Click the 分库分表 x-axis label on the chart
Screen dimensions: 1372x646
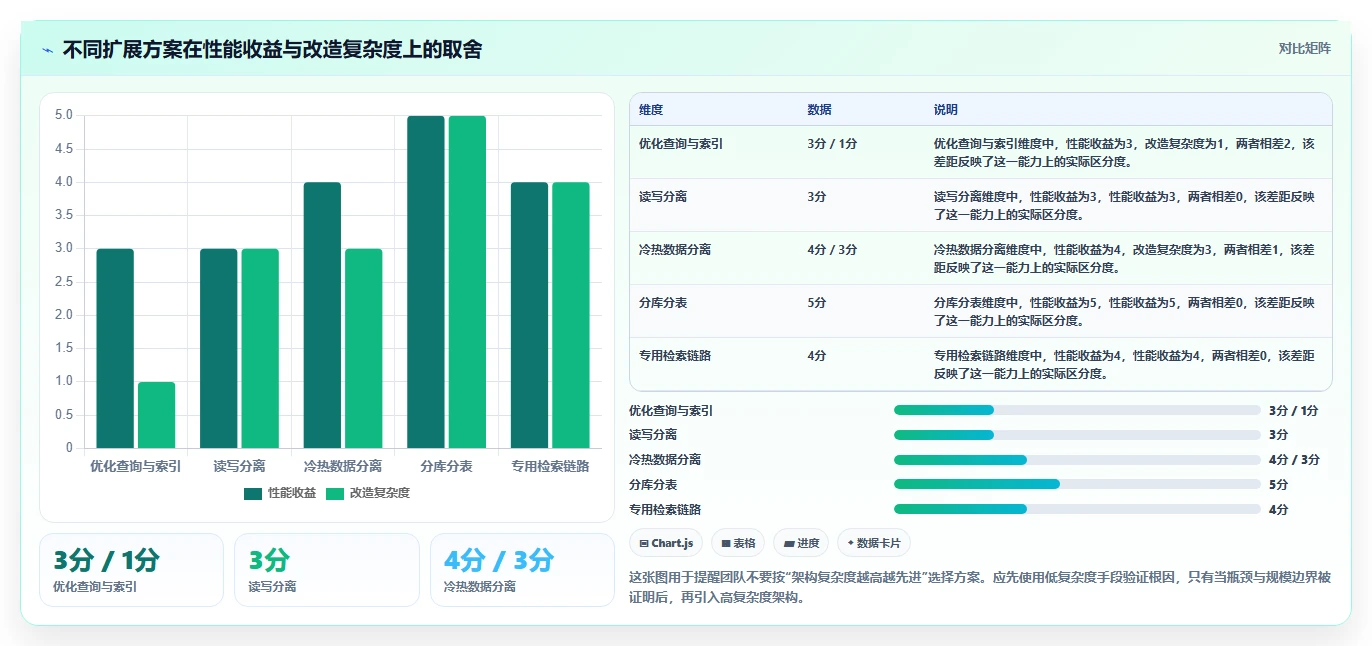pyautogui.click(x=447, y=466)
